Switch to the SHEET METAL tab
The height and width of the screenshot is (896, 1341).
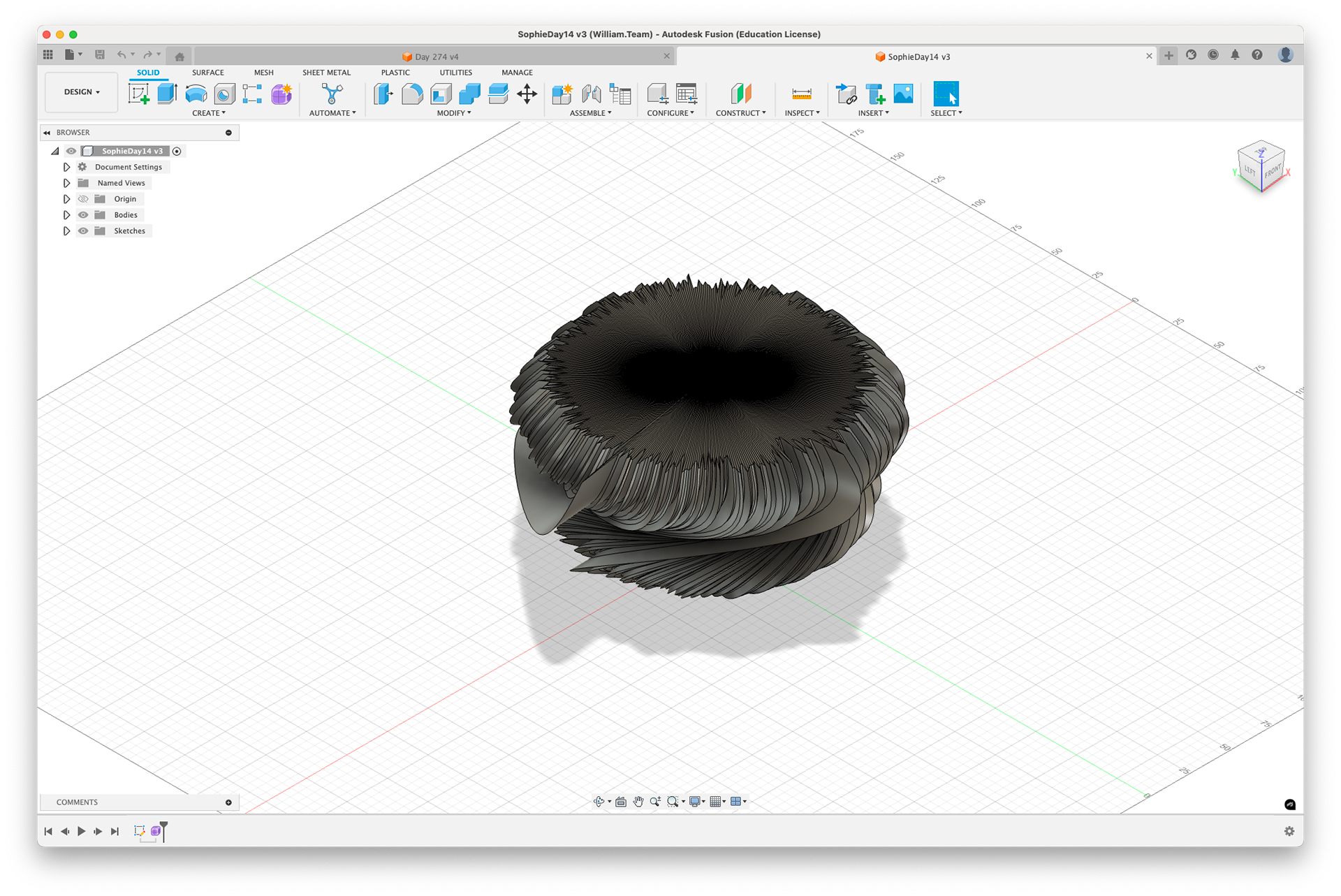pyautogui.click(x=326, y=73)
